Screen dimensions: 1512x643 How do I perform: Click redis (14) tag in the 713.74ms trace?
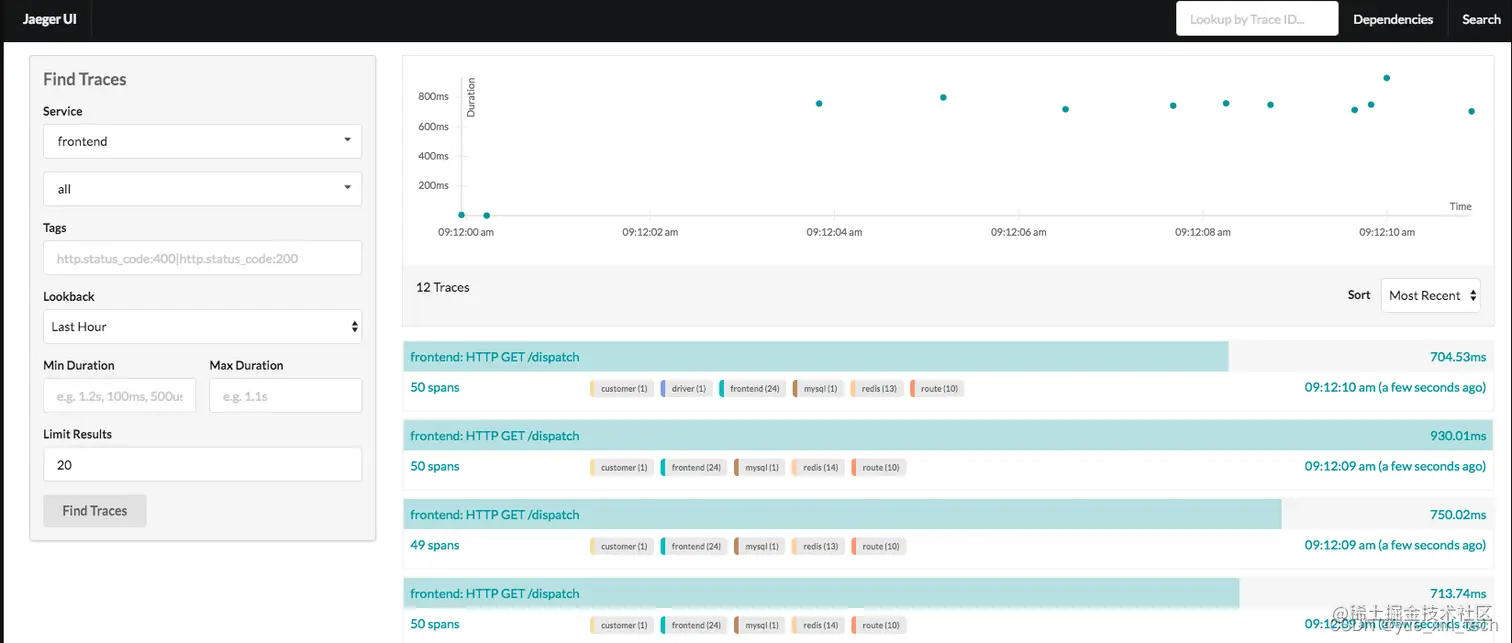tap(817, 625)
